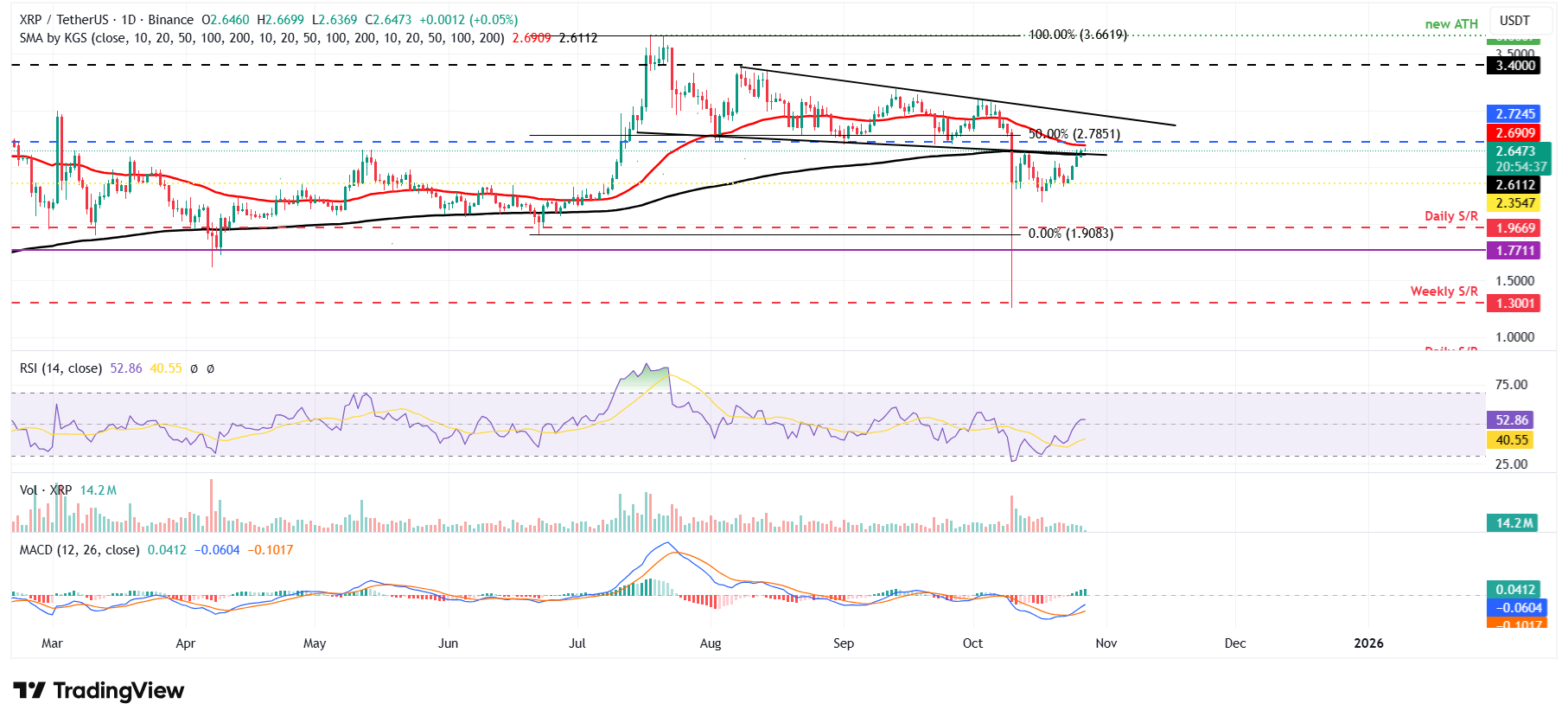1568x723 pixels.
Task: Click the Fibonacci '100.00% (3.6619)' label
Action: click(x=1077, y=35)
